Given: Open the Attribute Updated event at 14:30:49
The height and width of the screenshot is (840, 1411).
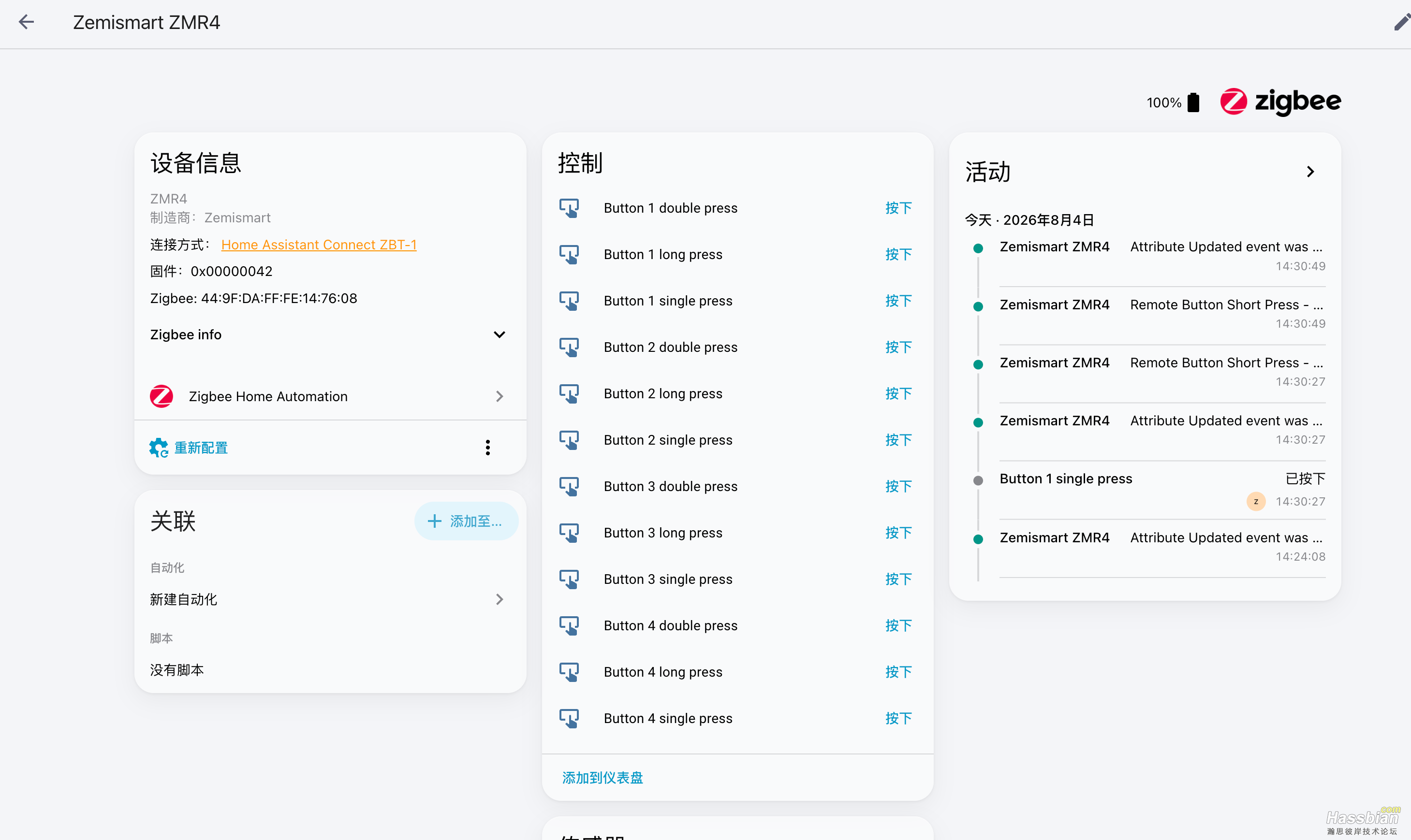Looking at the screenshot, I should [1162, 256].
